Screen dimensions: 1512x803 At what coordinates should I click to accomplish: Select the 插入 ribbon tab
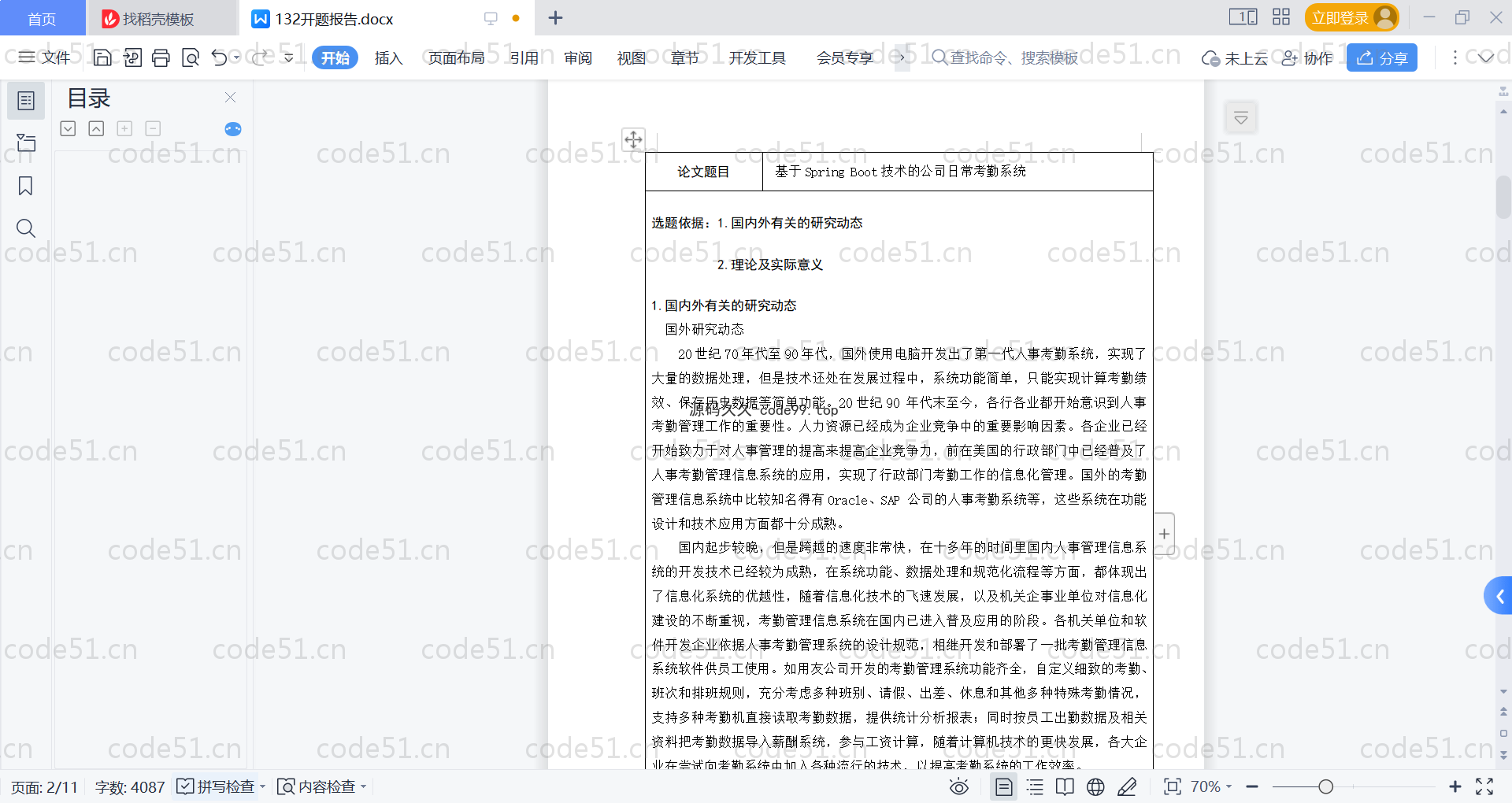click(x=388, y=57)
